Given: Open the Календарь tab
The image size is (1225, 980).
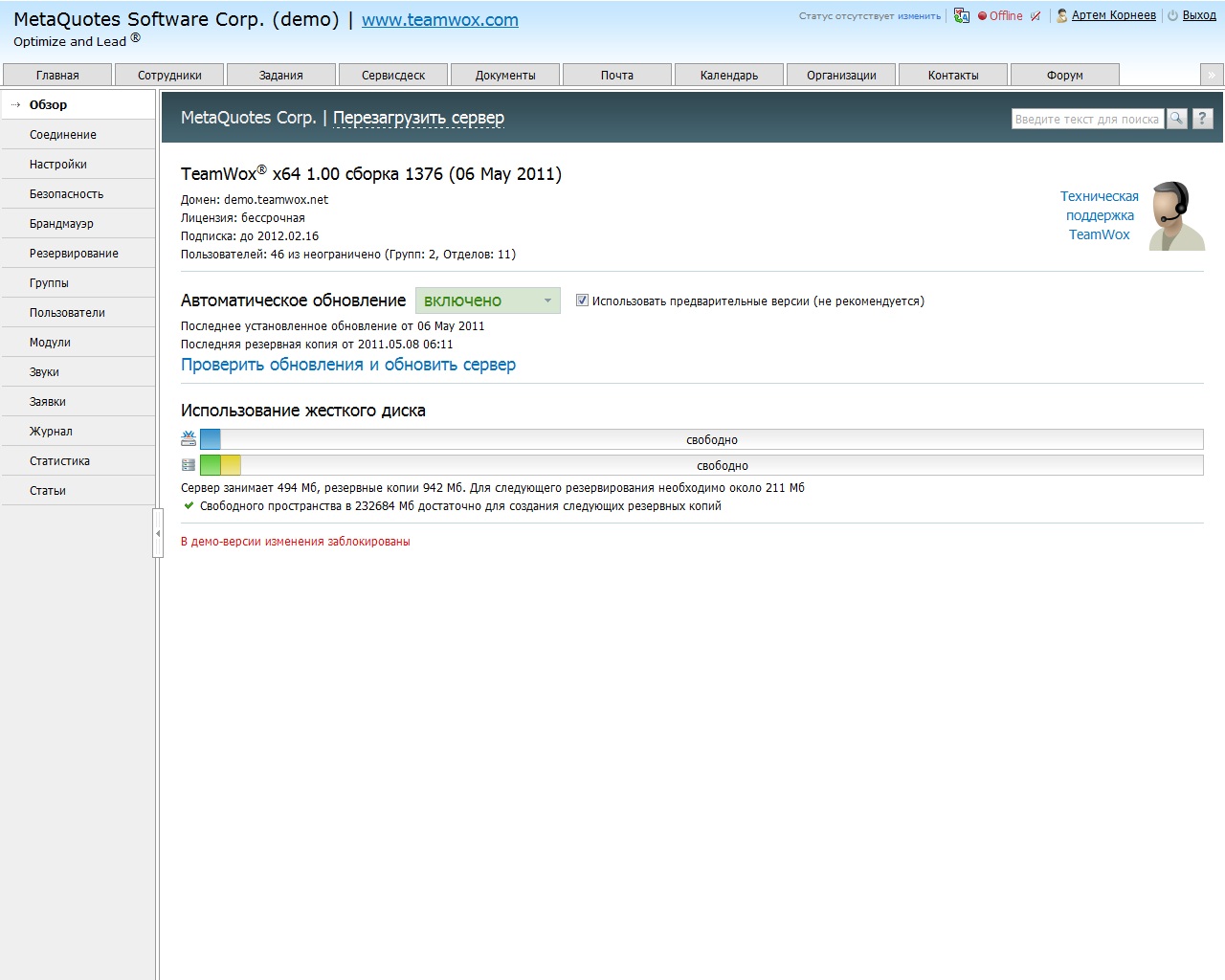Looking at the screenshot, I should pyautogui.click(x=729, y=75).
